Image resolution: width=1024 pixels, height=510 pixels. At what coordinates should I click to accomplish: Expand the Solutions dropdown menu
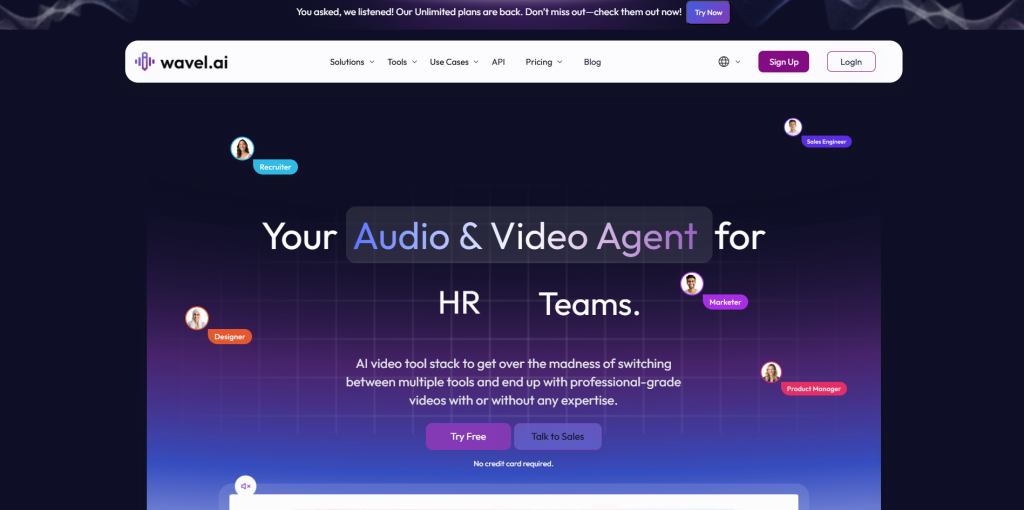[352, 62]
